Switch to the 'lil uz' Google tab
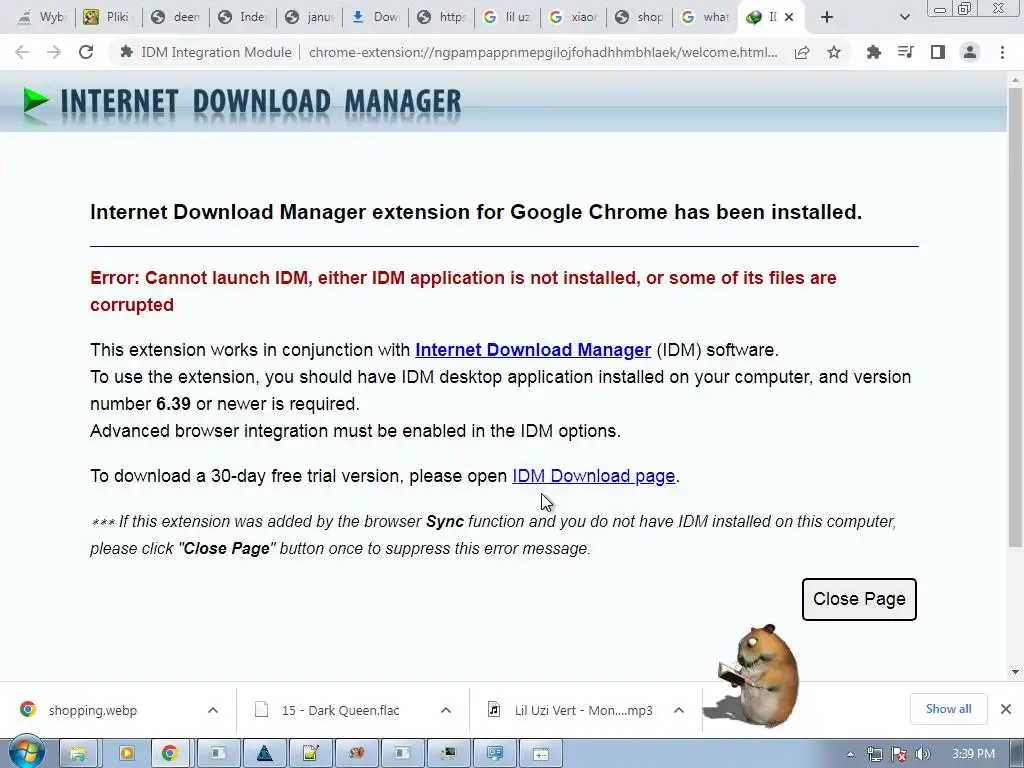The height and width of the screenshot is (768, 1024). 508,18
